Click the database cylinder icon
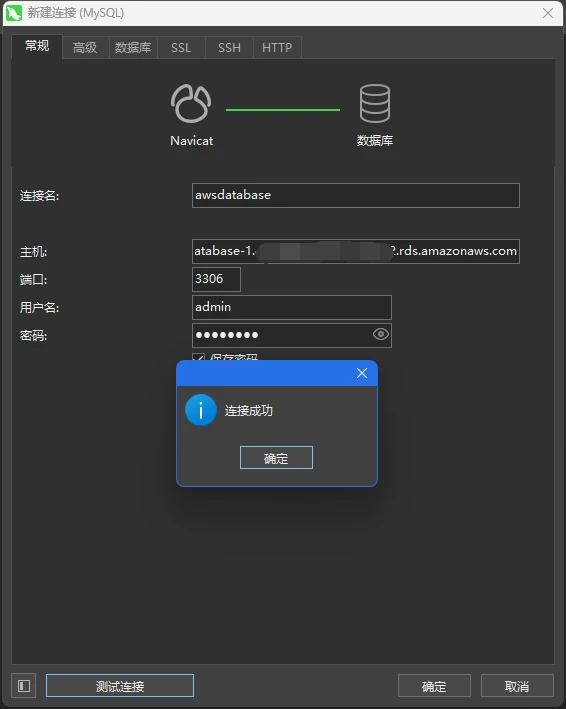Screen dimensions: 566x709 point(374,104)
